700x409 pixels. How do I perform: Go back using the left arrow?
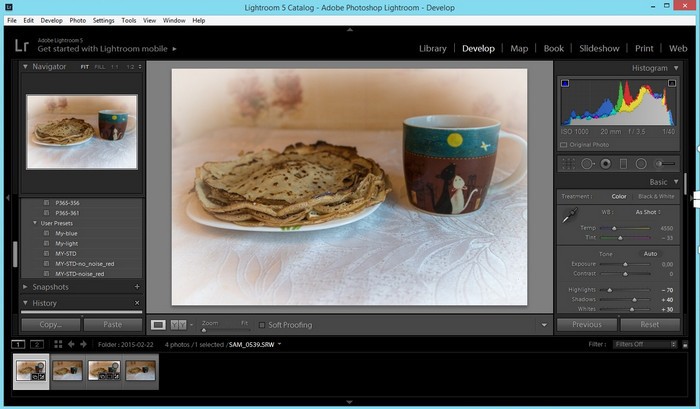click(71, 344)
